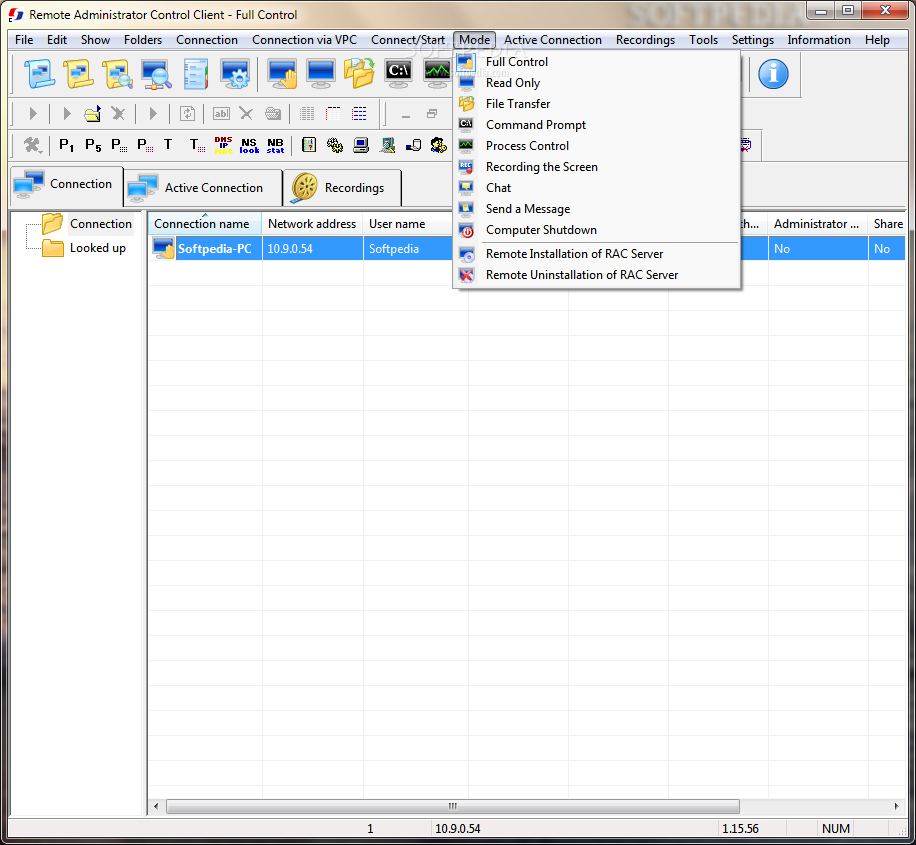916x845 pixels.
Task: Click the yellow scroll with magnifier icon
Action: pos(117,74)
